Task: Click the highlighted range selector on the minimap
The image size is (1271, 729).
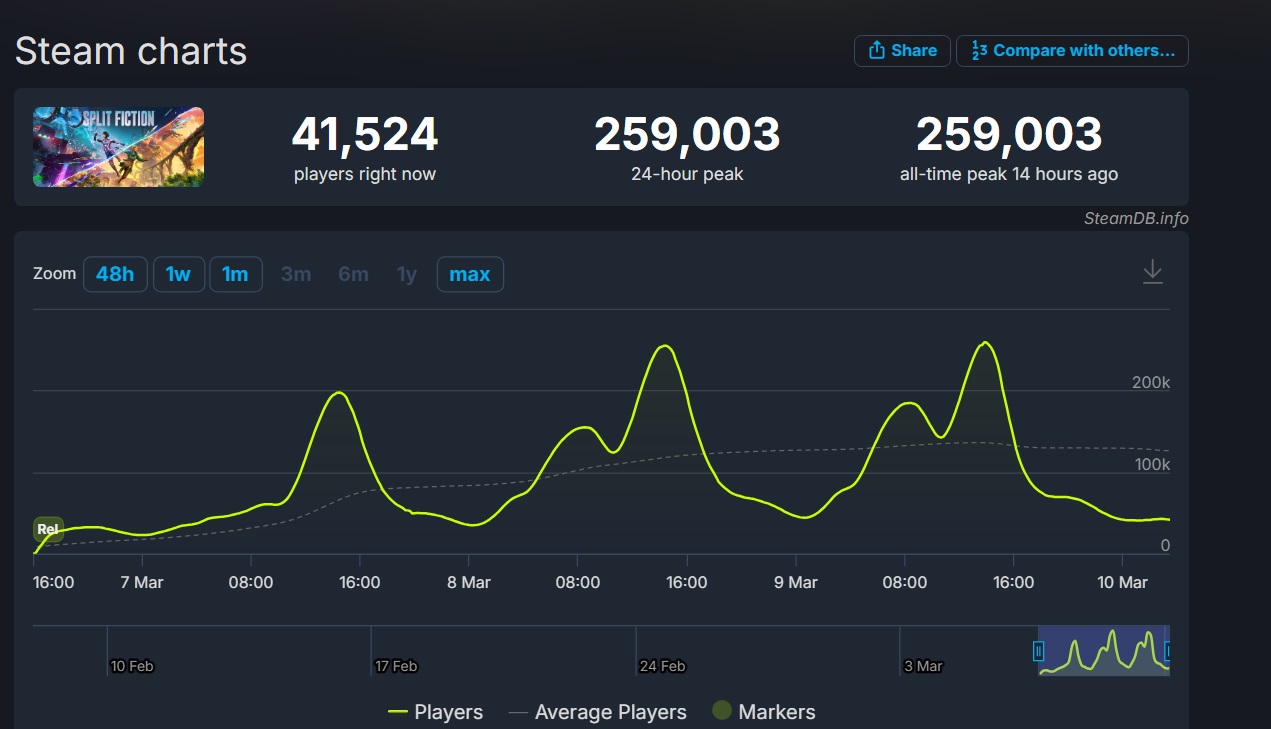Action: 1102,652
